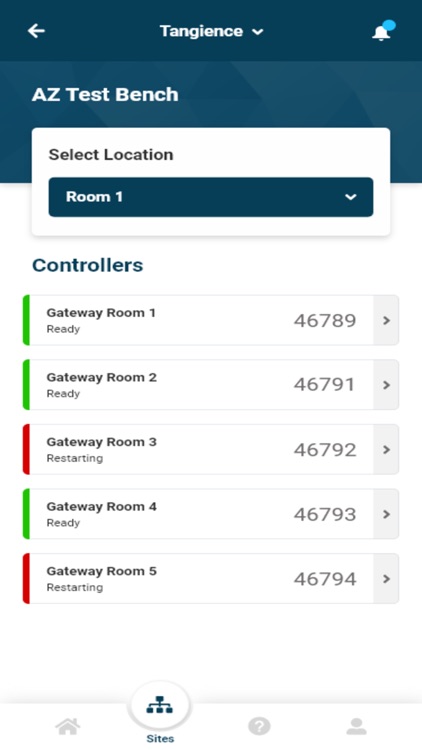Open the user profile icon
This screenshot has height=750, width=422.
click(356, 726)
